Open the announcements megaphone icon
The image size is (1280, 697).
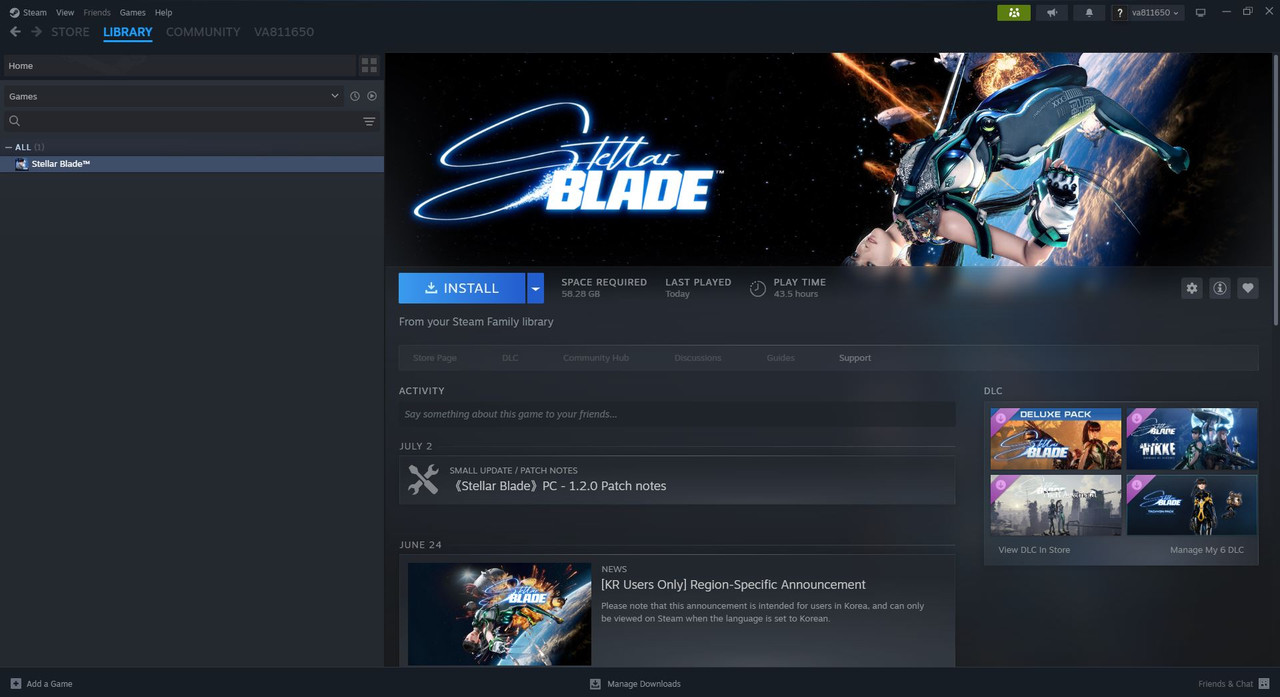[1051, 12]
